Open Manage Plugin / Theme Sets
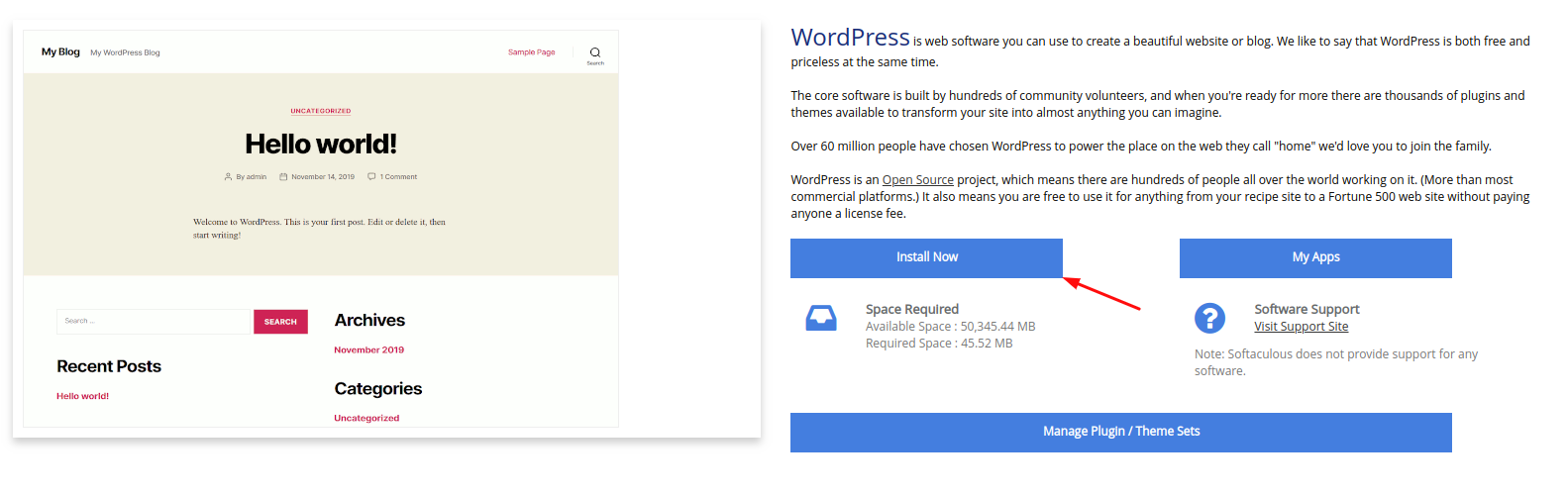This screenshot has height=496, width=1568. 1121,432
